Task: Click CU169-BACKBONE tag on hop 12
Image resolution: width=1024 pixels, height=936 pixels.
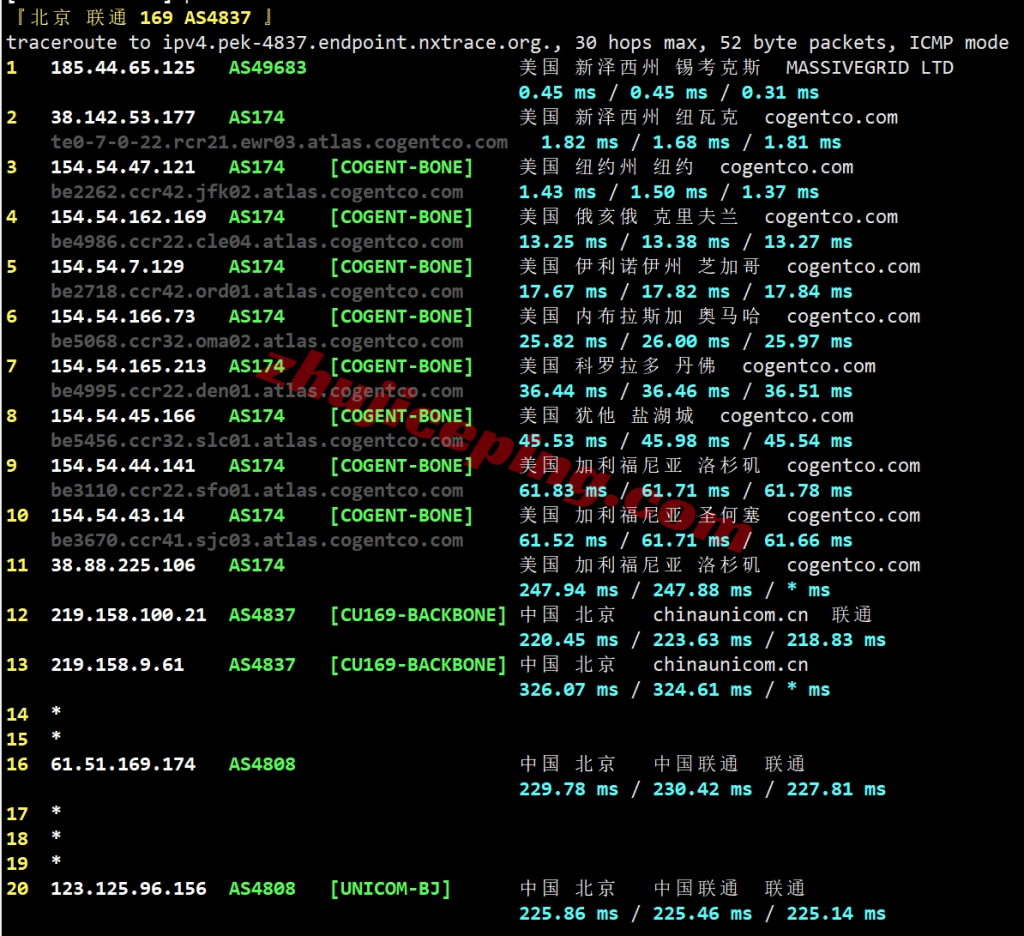Action: [x=418, y=615]
